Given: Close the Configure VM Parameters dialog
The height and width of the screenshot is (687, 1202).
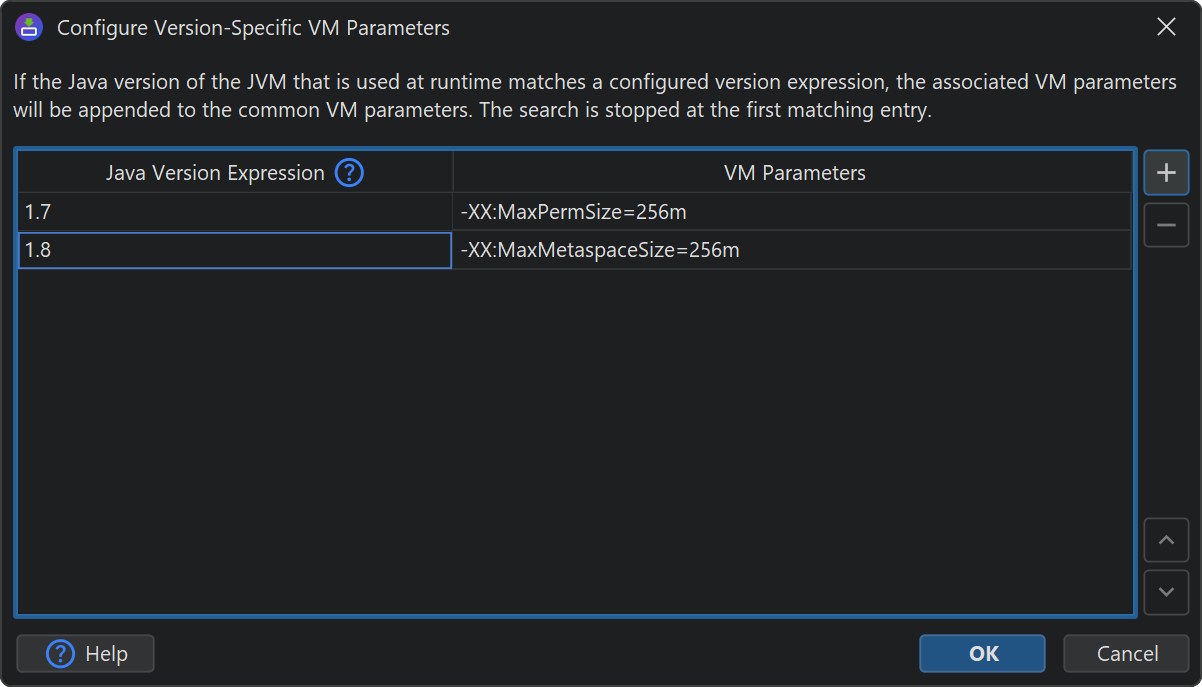Looking at the screenshot, I should (x=1166, y=27).
